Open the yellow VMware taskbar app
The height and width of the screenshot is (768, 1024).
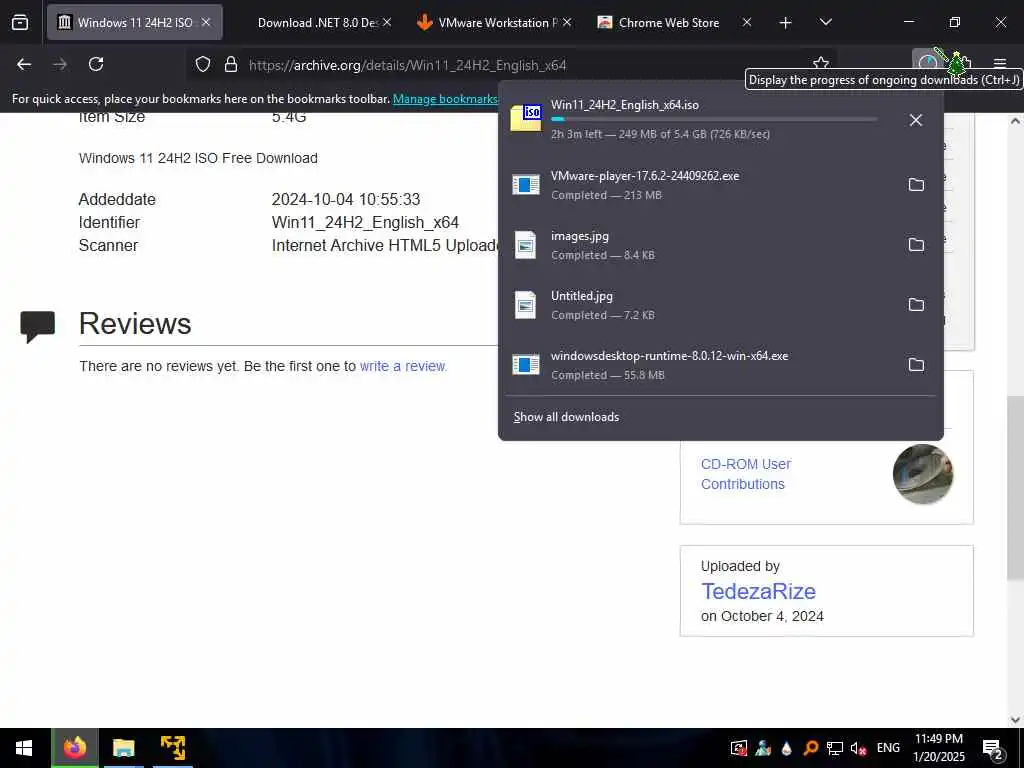172,748
